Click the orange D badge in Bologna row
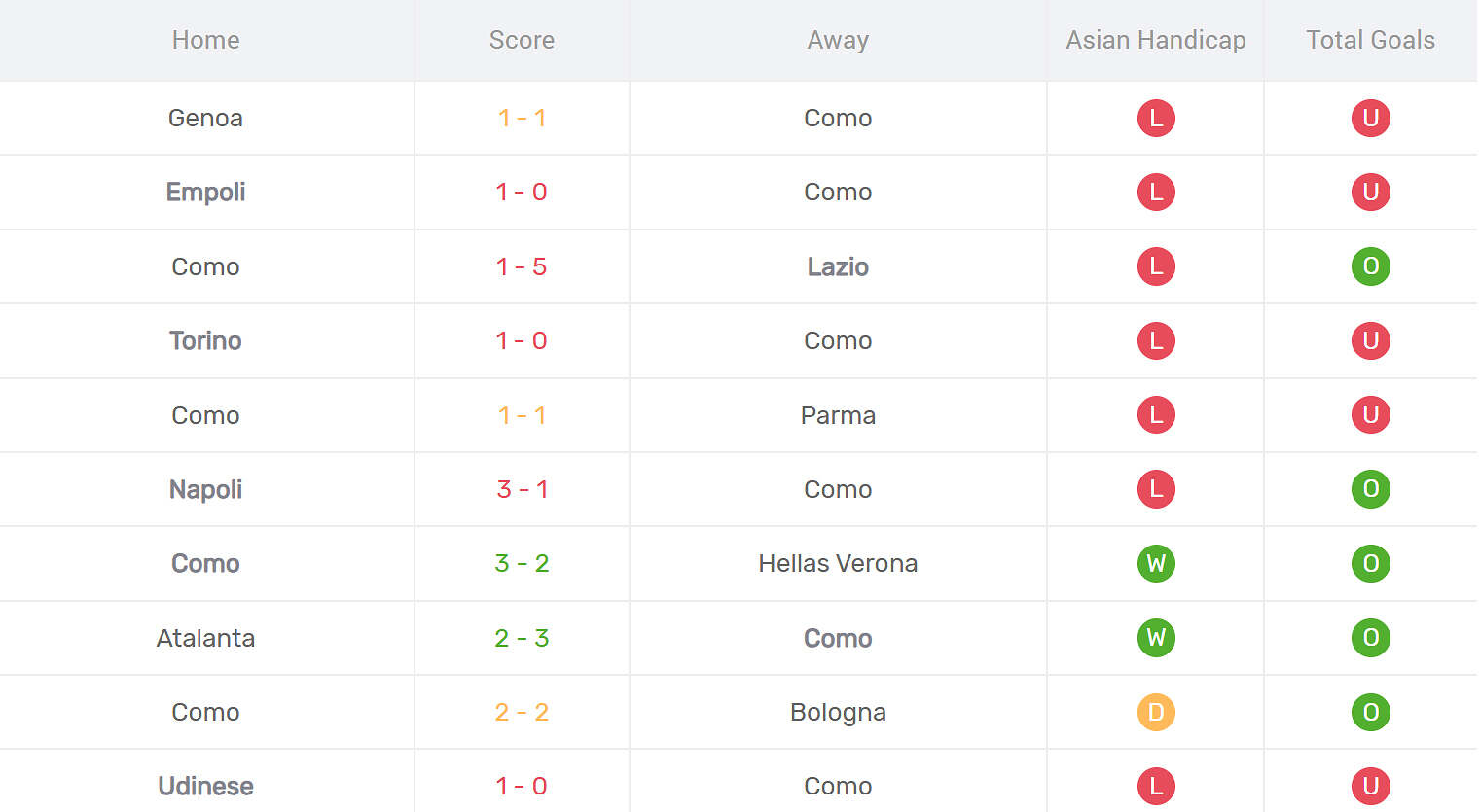Screen dimensions: 1480x812 tap(1156, 713)
